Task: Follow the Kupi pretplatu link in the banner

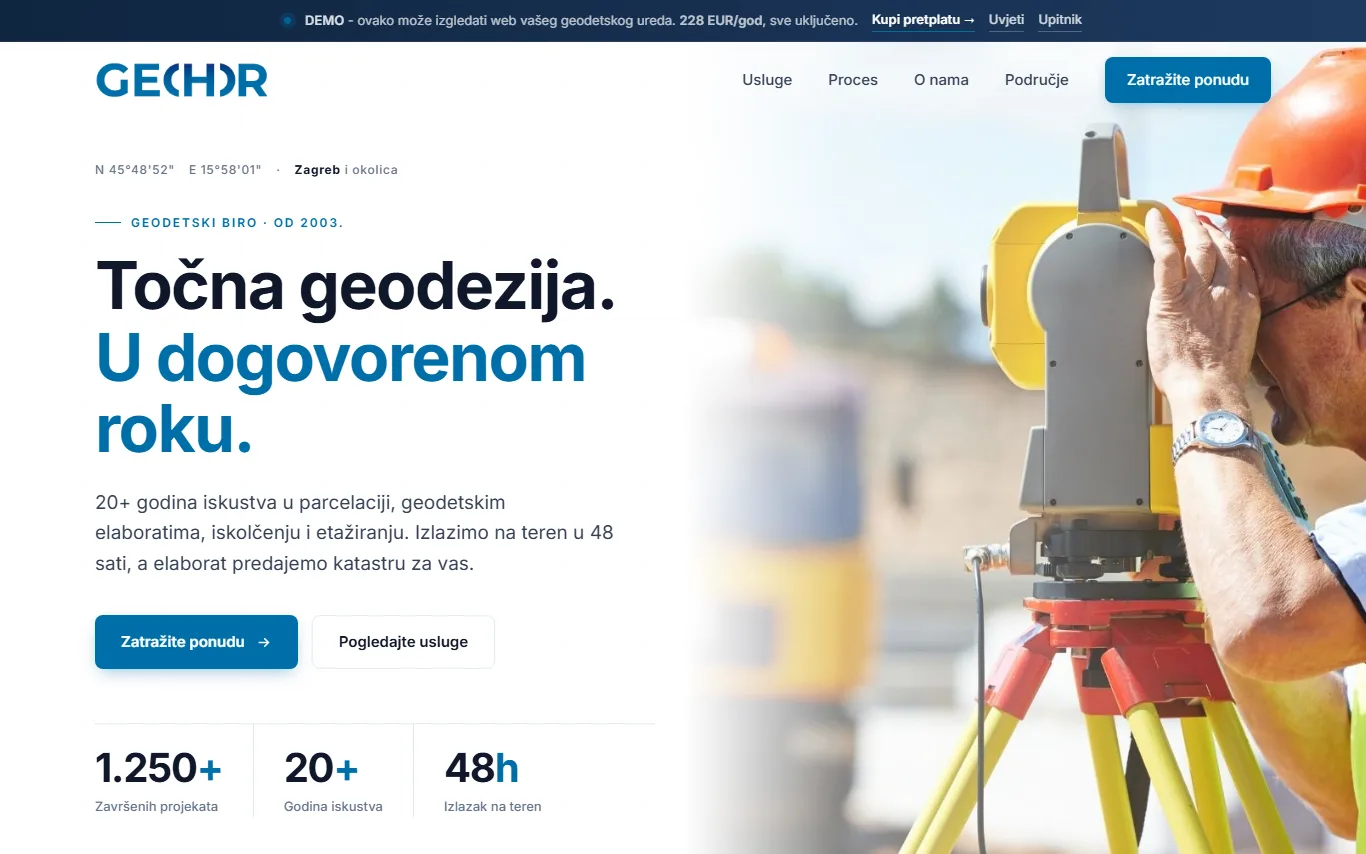Action: [x=923, y=20]
